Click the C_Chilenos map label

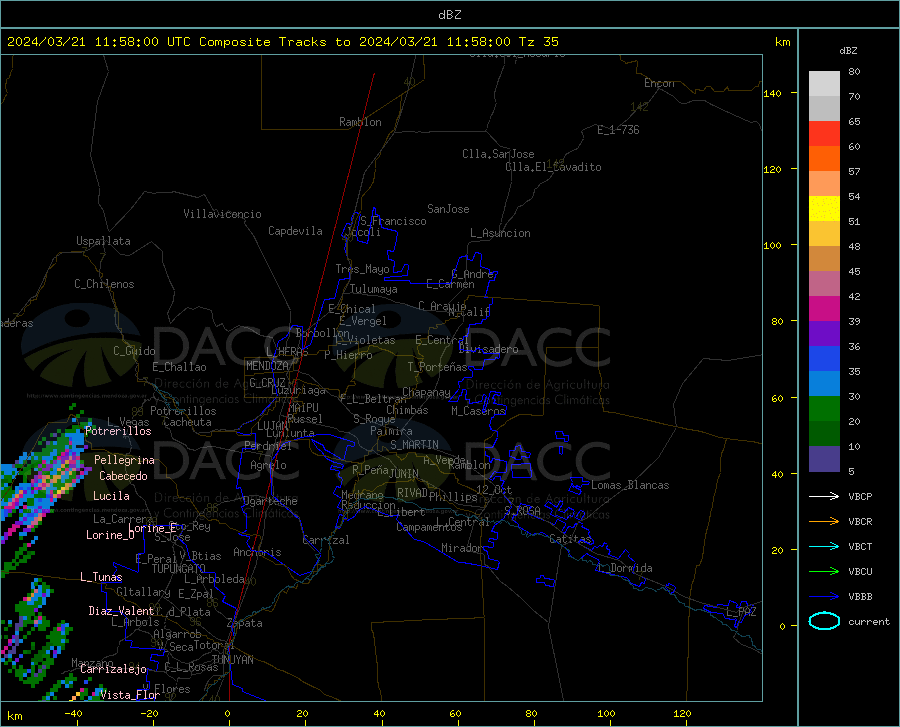104,283
